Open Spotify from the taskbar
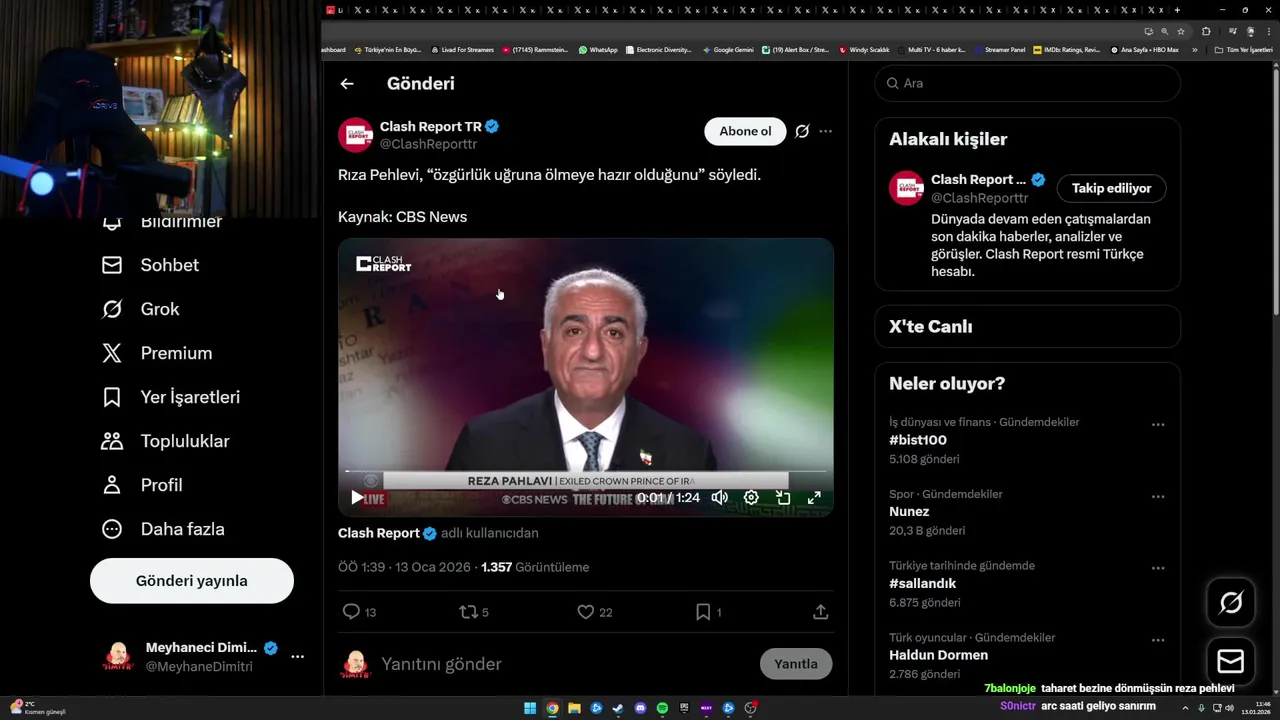Screen dimensions: 1280x720 point(662,708)
